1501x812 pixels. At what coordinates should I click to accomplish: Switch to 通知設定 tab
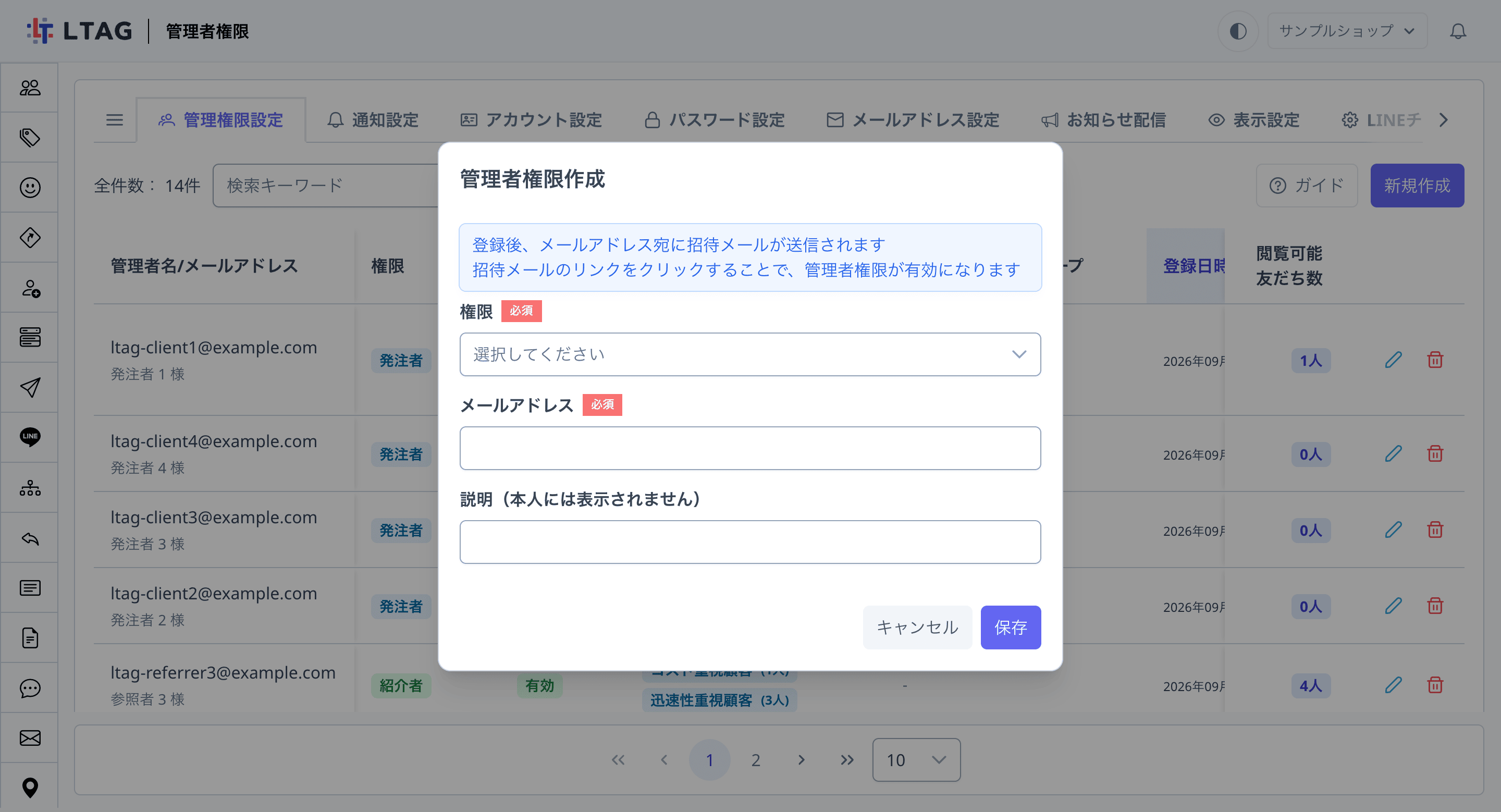[x=373, y=120]
